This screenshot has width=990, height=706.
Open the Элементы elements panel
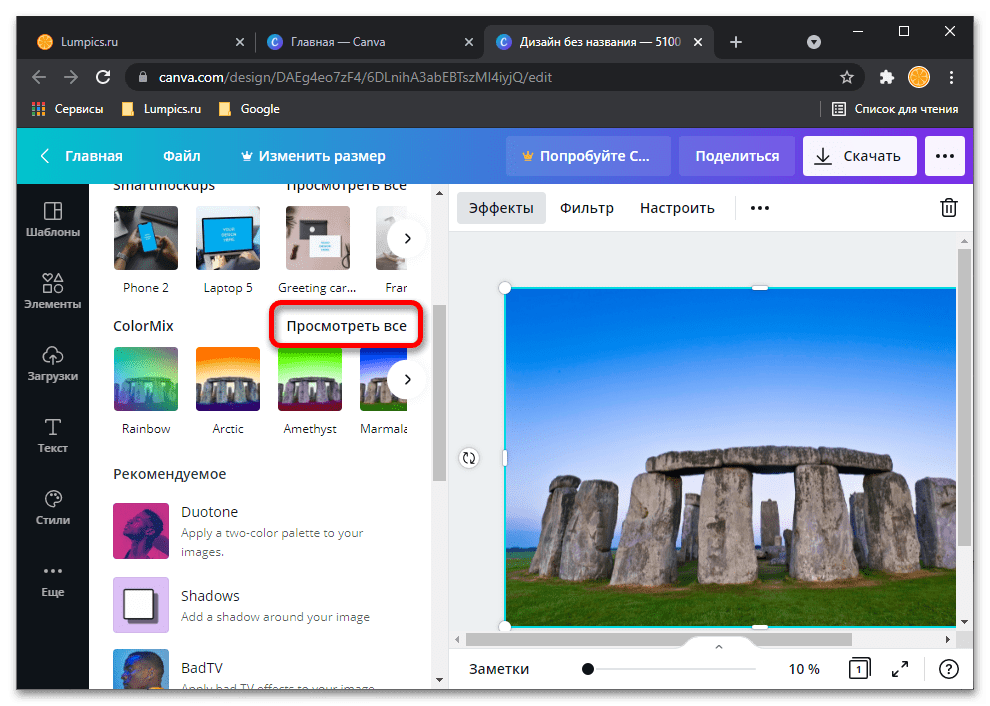(x=53, y=291)
